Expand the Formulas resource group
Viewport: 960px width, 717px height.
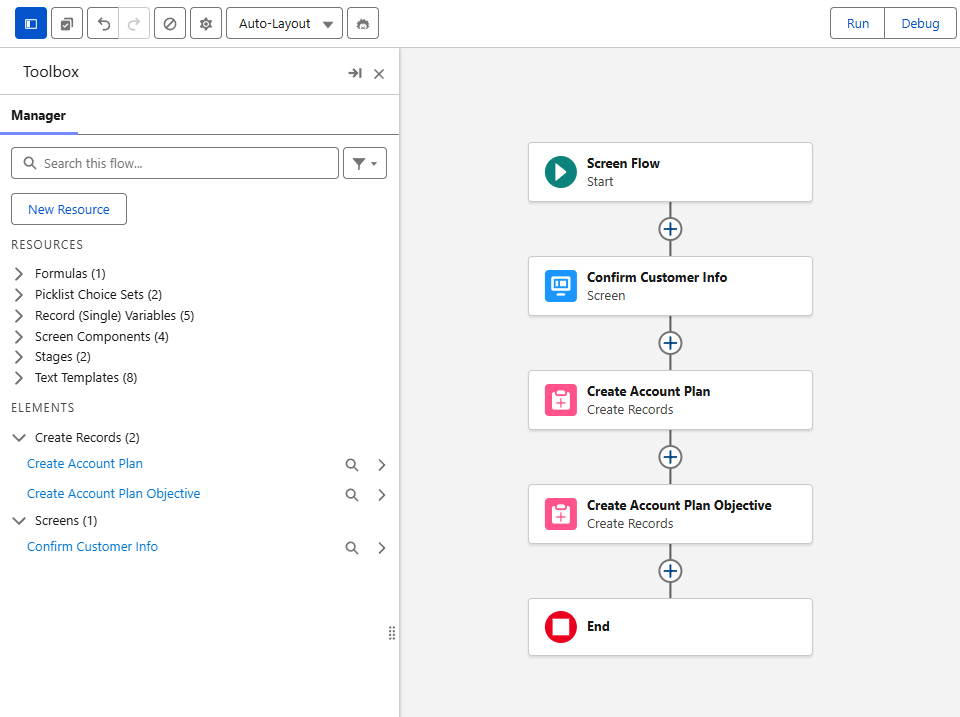coord(19,274)
